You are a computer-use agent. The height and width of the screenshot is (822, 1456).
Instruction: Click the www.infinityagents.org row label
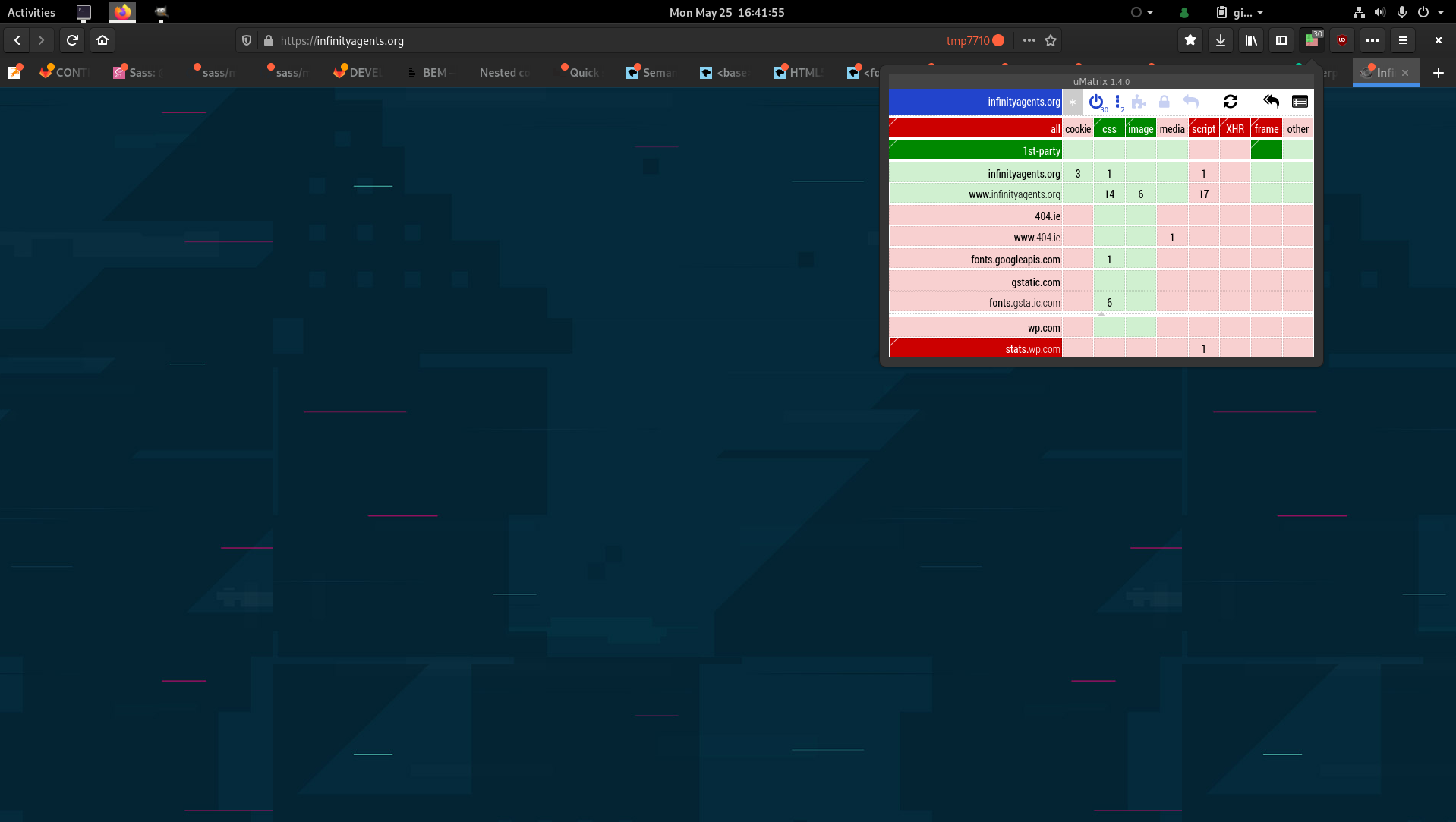tap(975, 194)
